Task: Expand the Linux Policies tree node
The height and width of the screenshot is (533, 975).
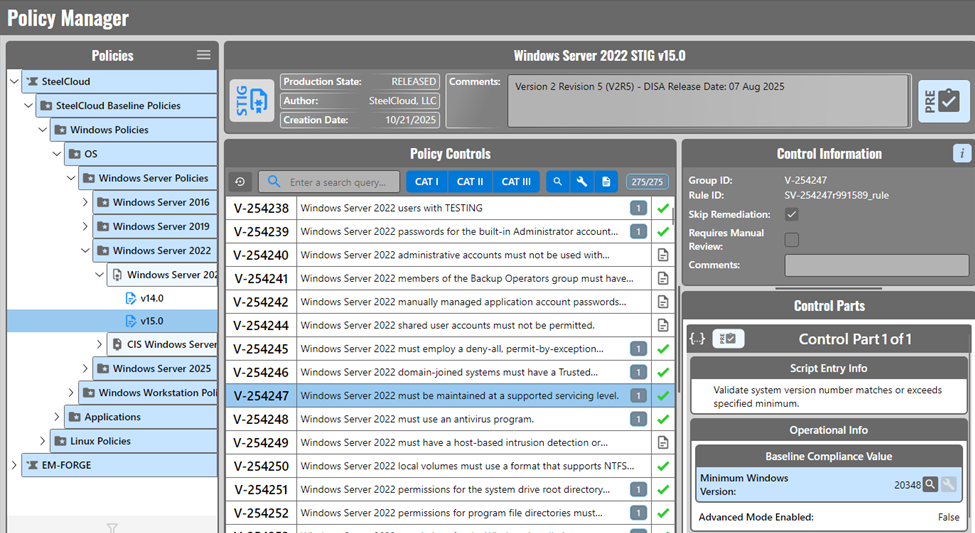Action: [57, 441]
